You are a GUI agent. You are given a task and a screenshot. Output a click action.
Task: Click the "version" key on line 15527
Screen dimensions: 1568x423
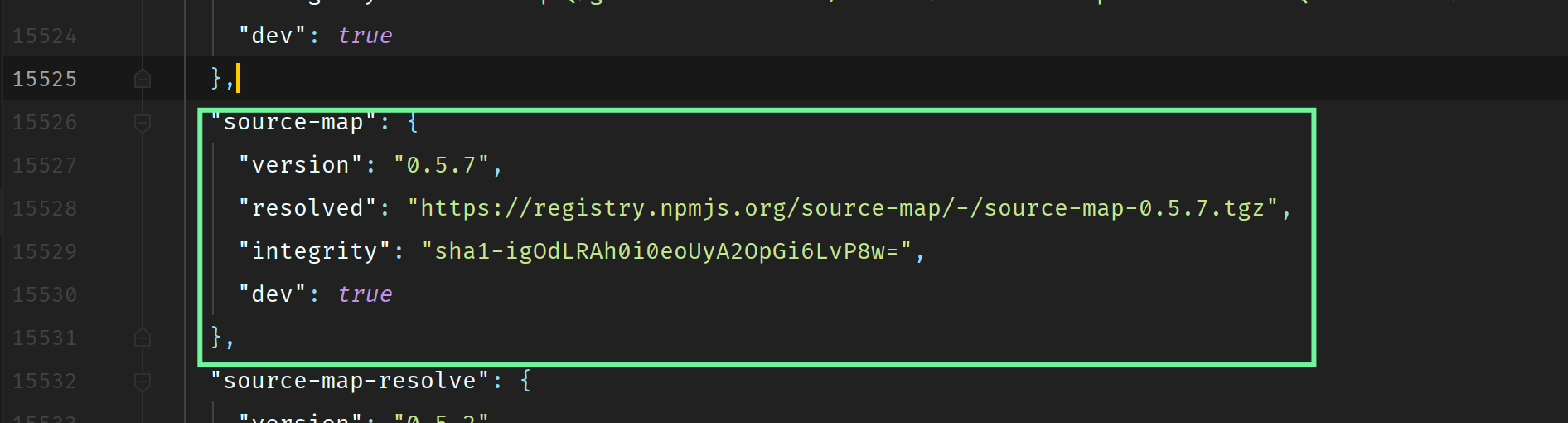(301, 165)
